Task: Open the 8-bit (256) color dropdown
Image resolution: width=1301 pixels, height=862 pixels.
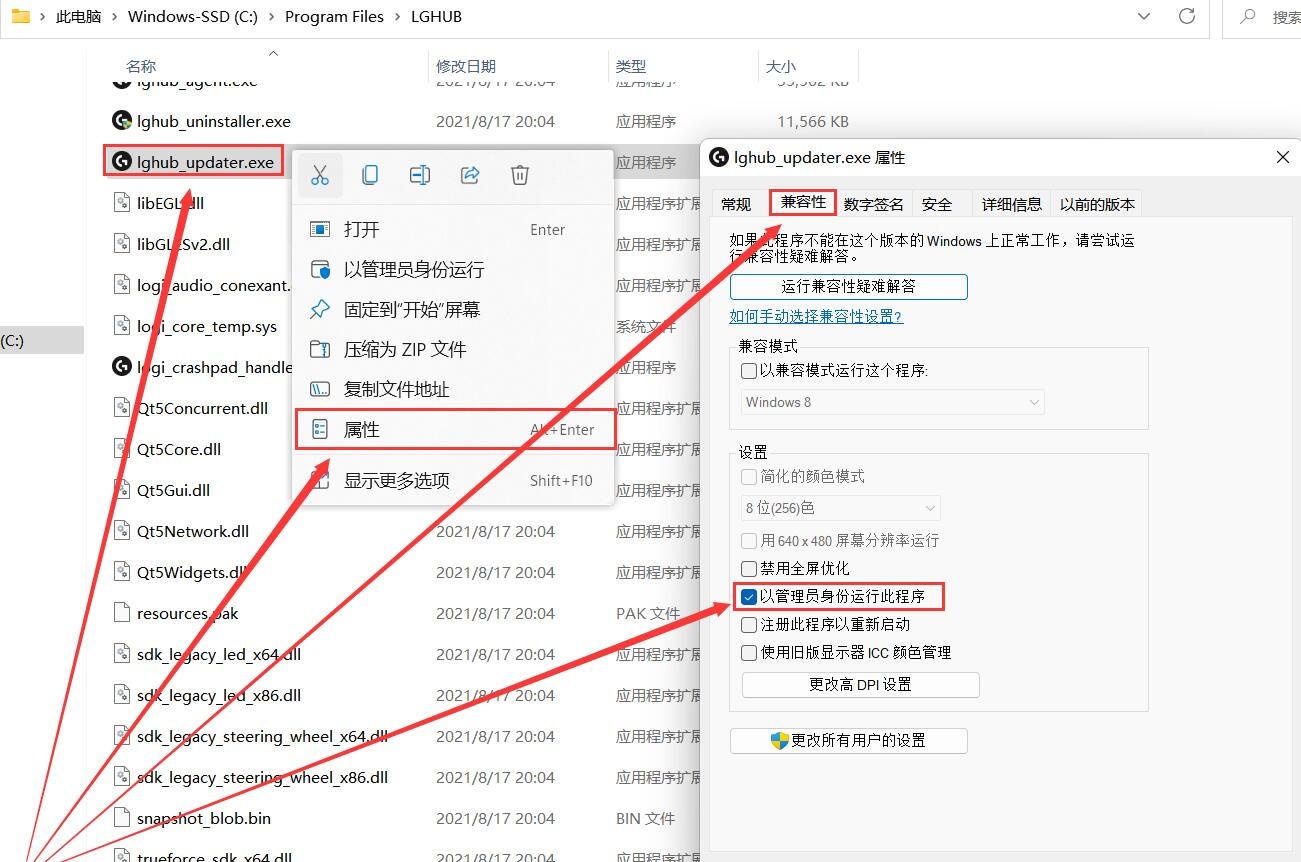Action: 841,508
